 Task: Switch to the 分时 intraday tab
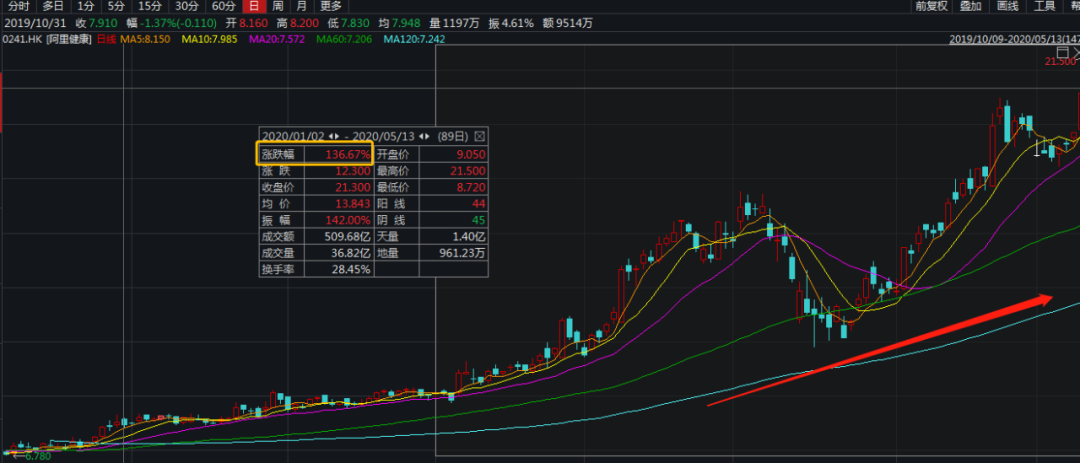tap(18, 6)
